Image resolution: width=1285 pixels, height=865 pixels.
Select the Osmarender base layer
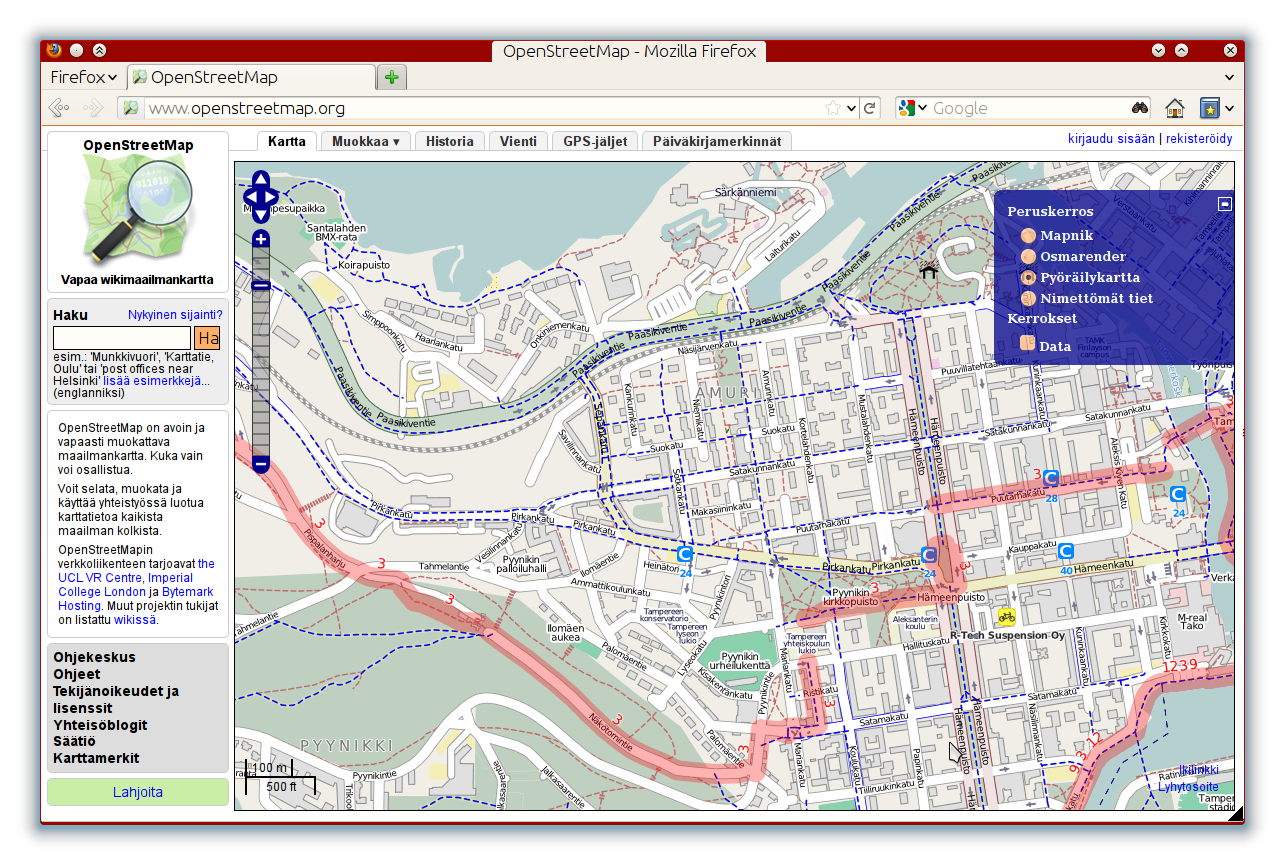point(1028,257)
